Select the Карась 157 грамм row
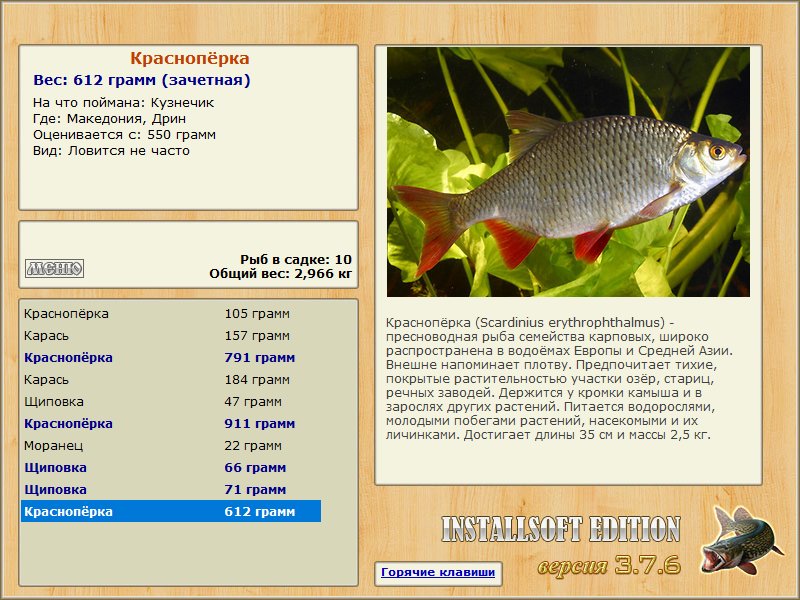Screen dimensions: 800x600 171,336
